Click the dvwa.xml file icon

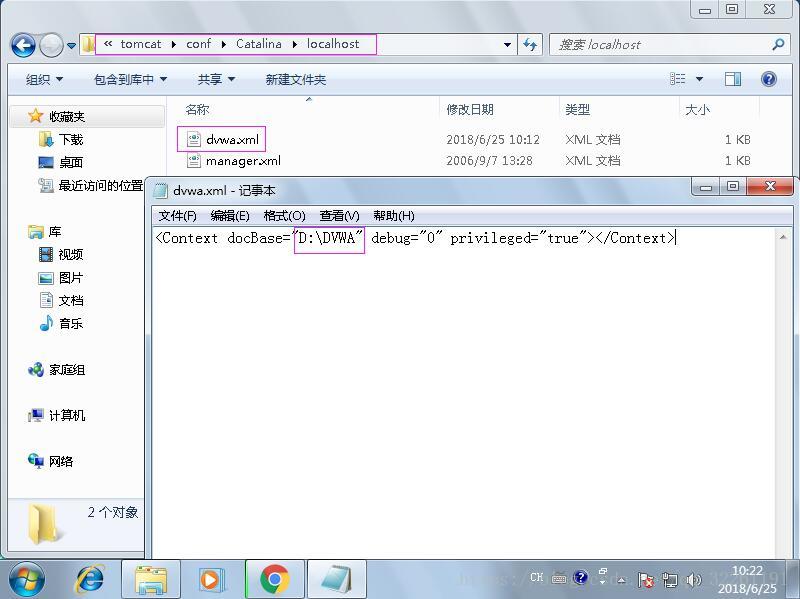(194, 139)
